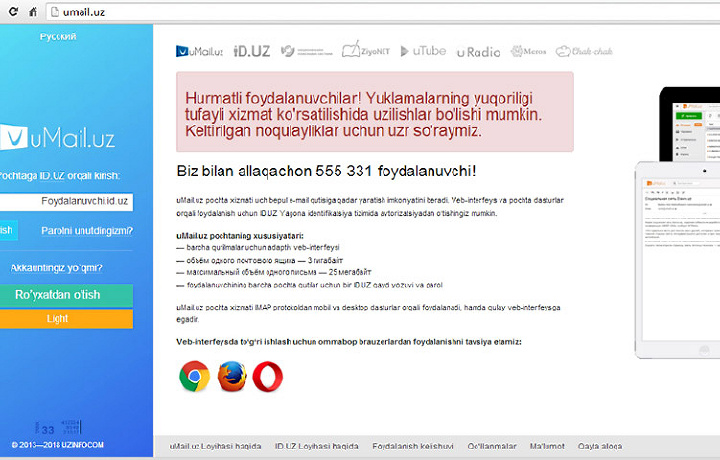
Task: Reload the page with the browser refresh icon
Action: [x=13, y=11]
